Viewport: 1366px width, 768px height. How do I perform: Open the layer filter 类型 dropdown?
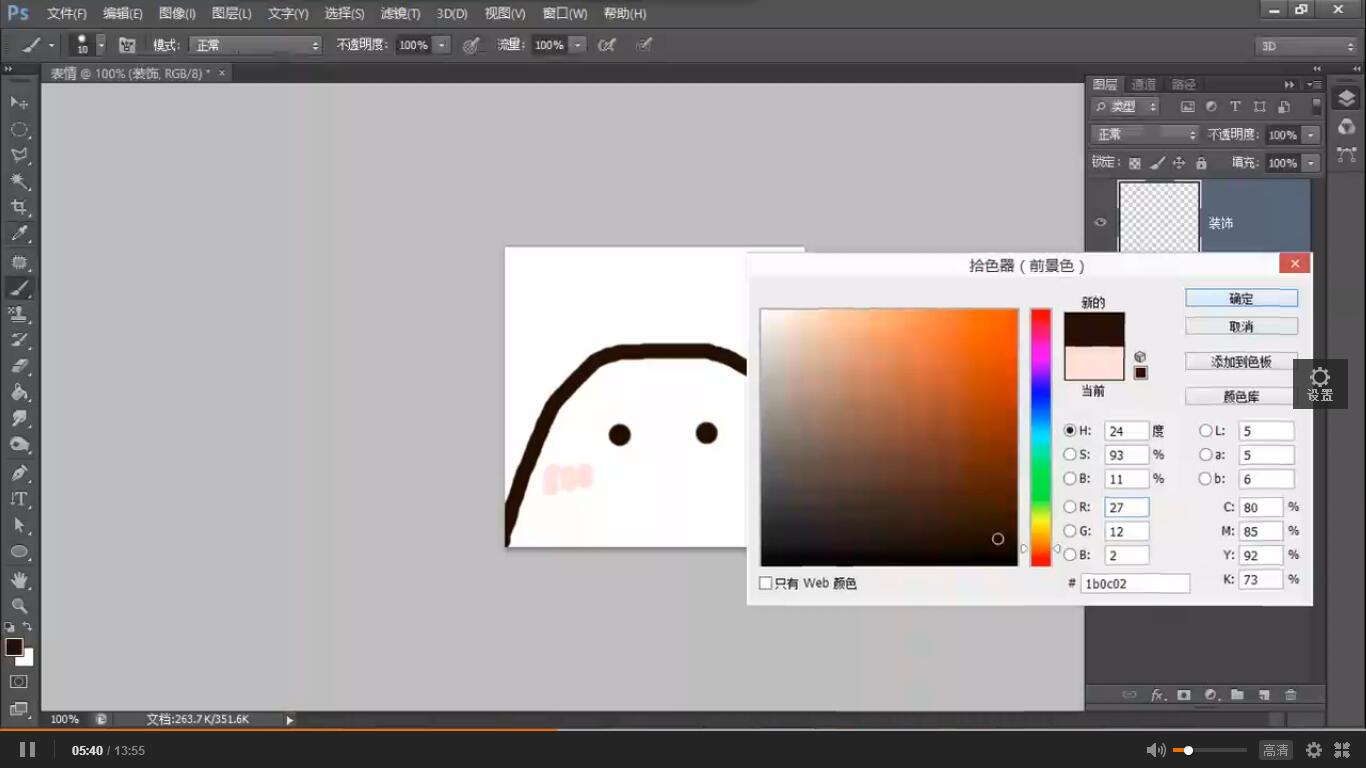pos(1125,106)
